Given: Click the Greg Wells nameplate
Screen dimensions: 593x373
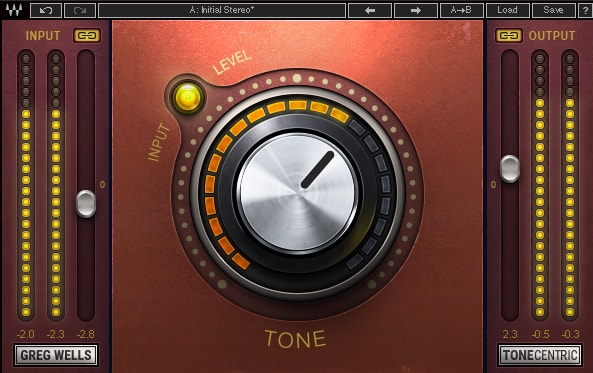Looking at the screenshot, I should click(56, 355).
